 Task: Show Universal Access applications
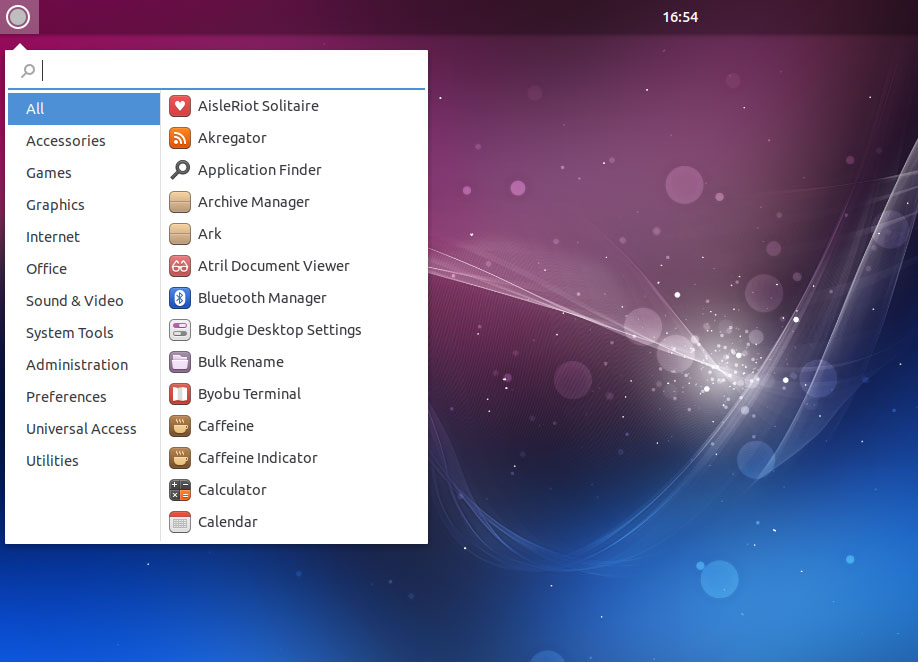(x=81, y=428)
